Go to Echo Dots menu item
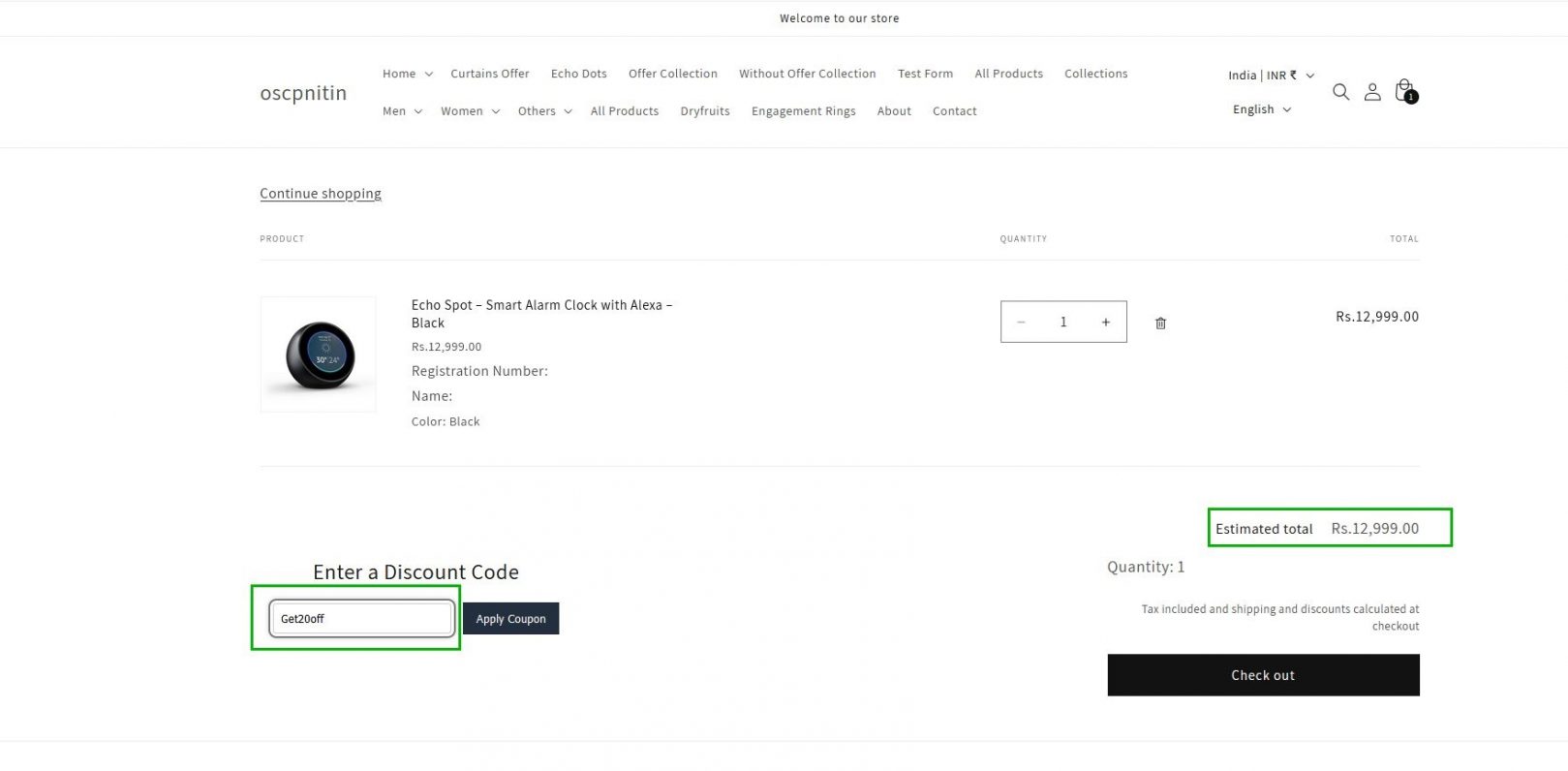1568x771 pixels. 578,74
